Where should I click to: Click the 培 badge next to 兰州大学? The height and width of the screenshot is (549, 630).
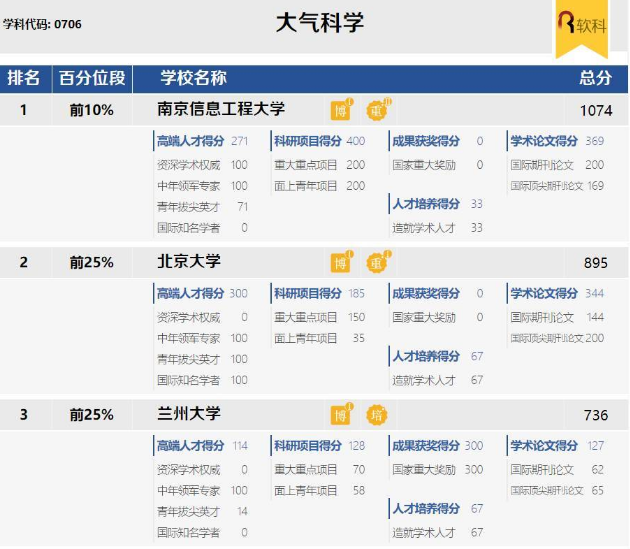click(377, 415)
